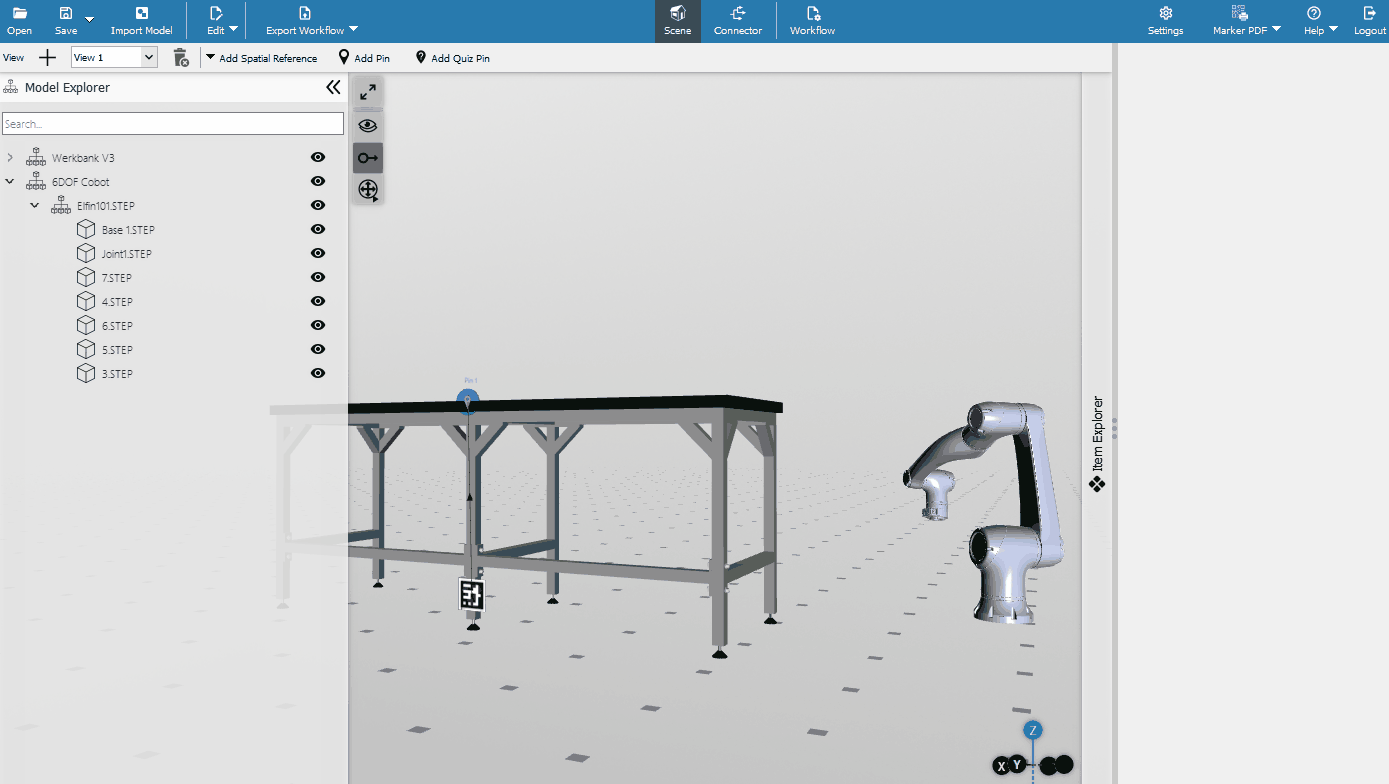1389x784 pixels.
Task: Toggle visibility of 4.STEP
Action: [x=318, y=301]
